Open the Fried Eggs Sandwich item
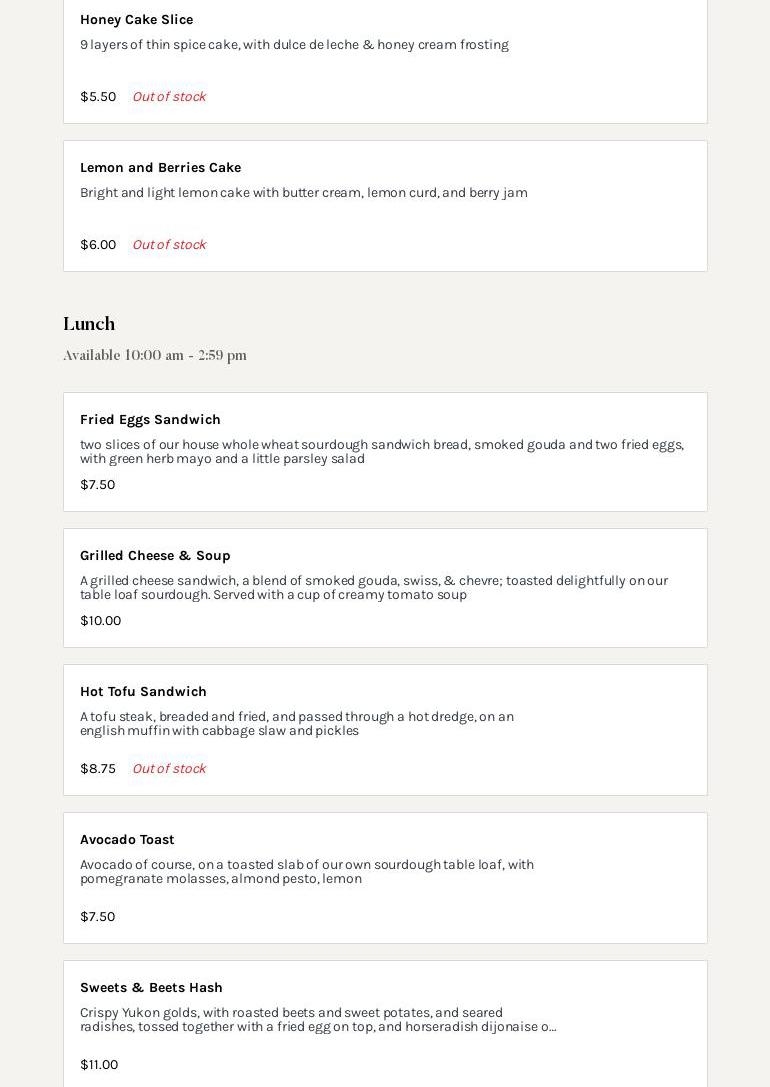Viewport: 770px width, 1087px height. pyautogui.click(x=150, y=419)
